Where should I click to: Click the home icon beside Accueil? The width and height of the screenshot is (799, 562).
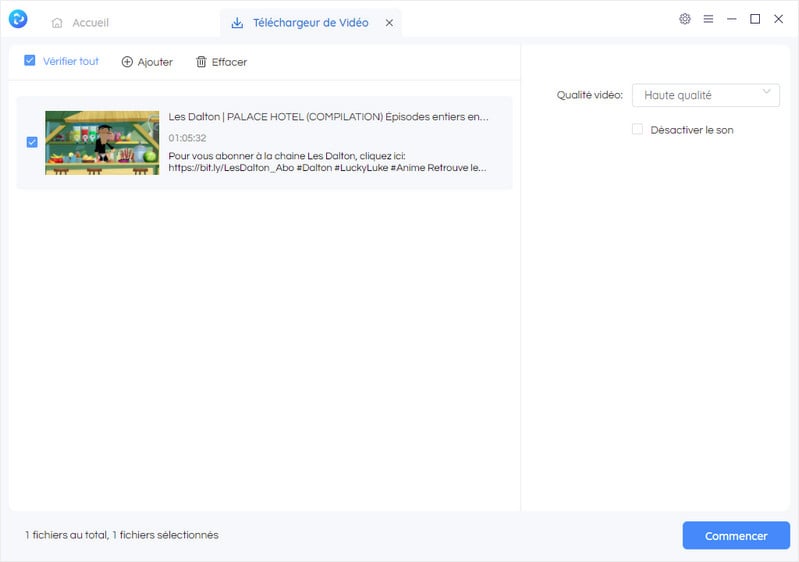(x=57, y=23)
